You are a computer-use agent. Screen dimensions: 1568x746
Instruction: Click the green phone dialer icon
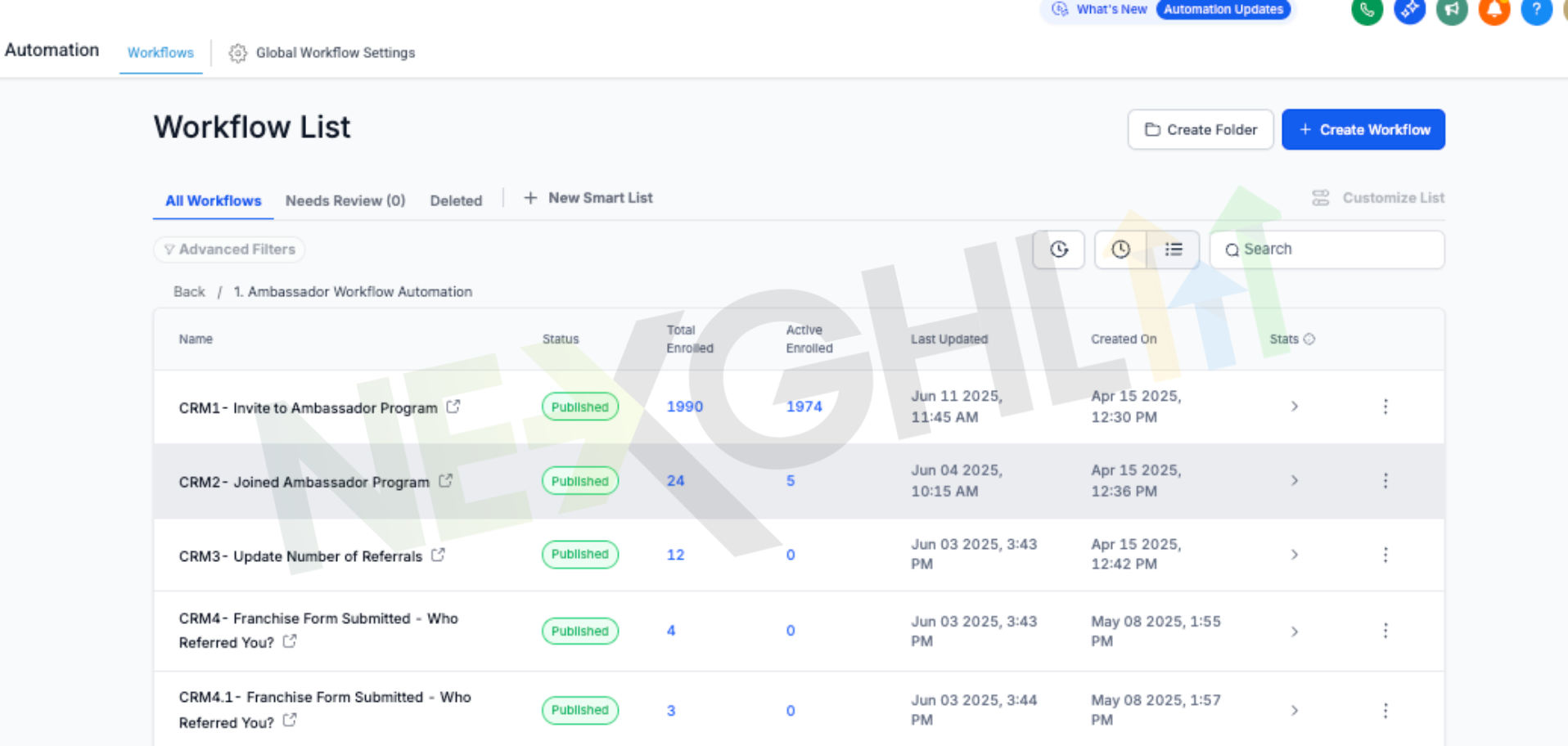[1366, 11]
